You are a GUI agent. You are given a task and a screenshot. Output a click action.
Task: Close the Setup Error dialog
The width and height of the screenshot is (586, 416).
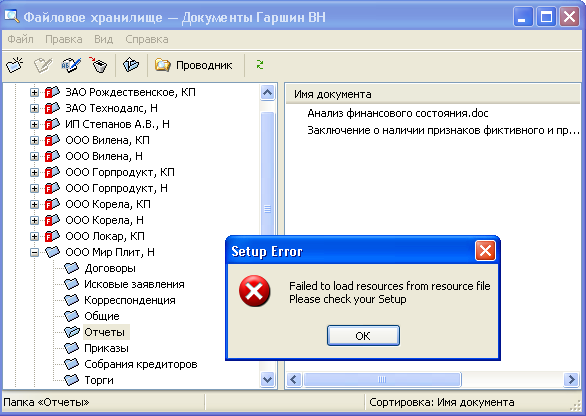click(485, 250)
